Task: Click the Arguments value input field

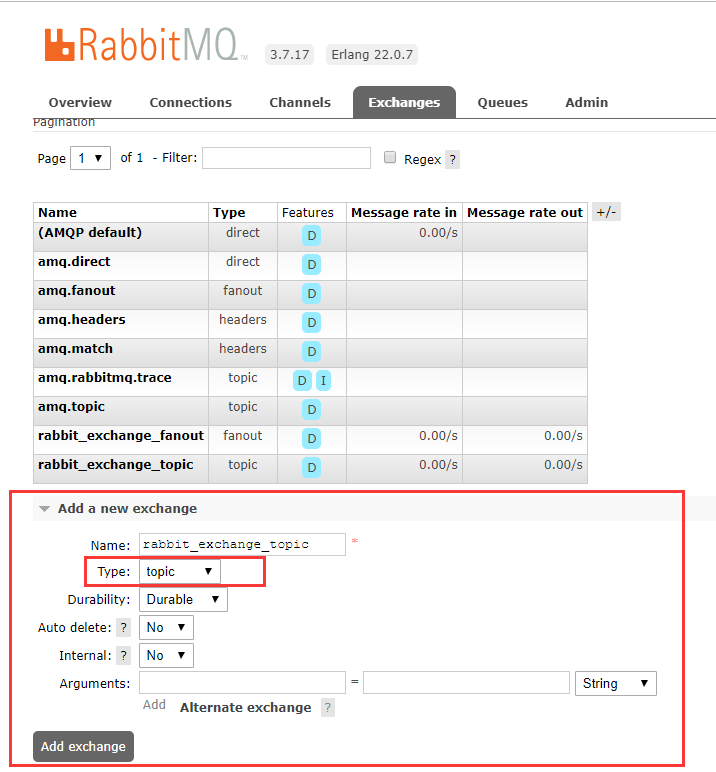Action: 466,683
